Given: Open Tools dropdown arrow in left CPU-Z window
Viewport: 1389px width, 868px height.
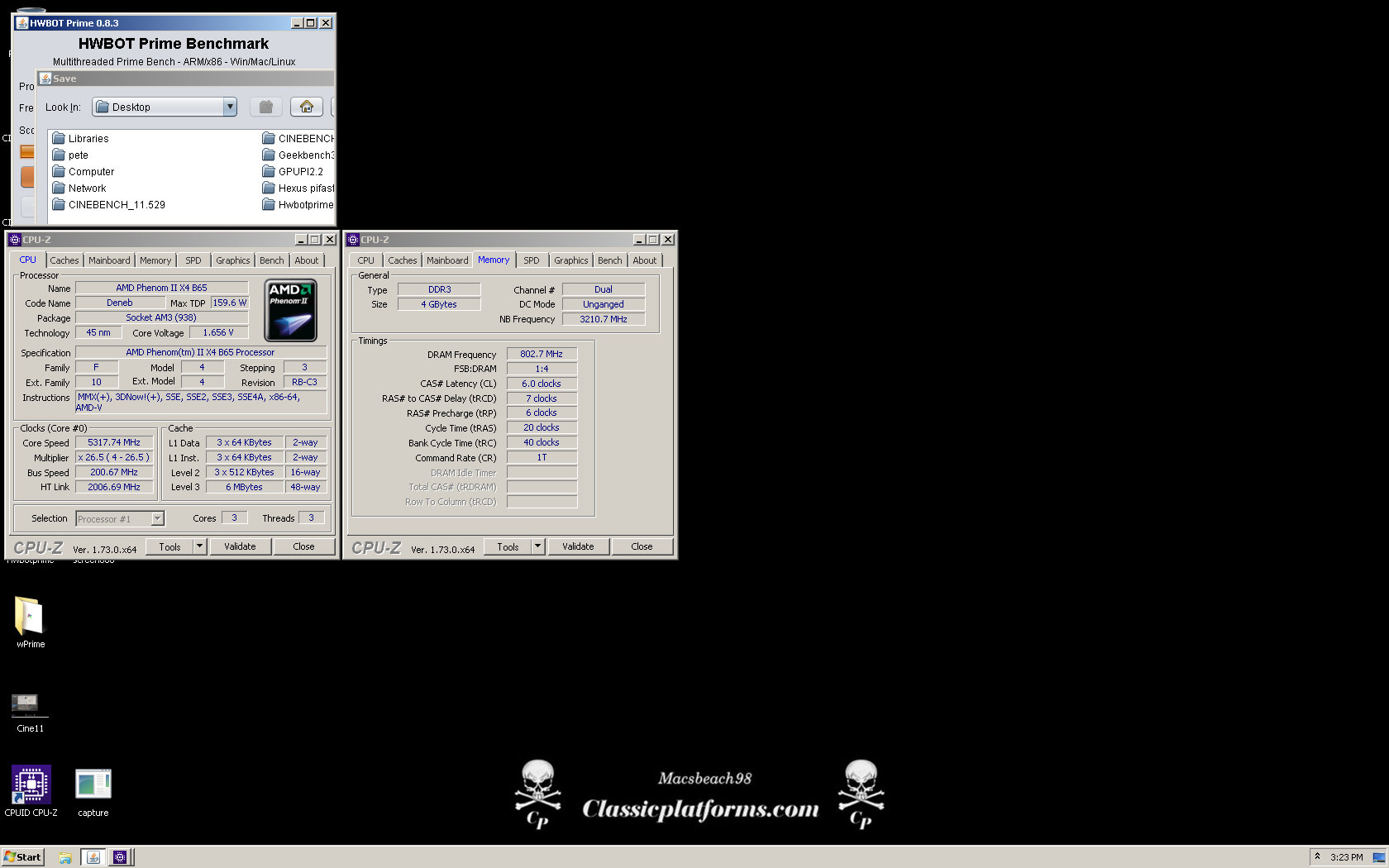Looking at the screenshot, I should click(199, 546).
